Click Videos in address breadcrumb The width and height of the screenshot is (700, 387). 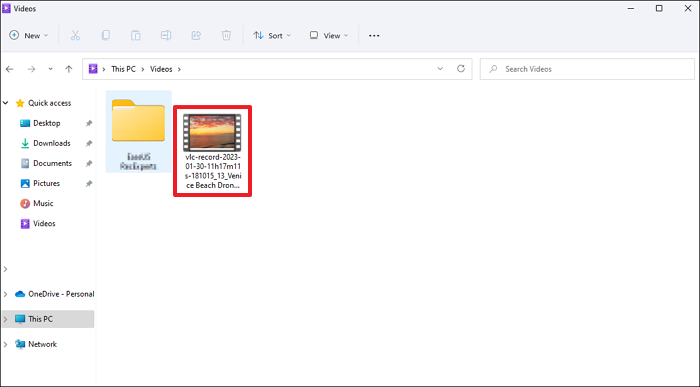pos(161,69)
